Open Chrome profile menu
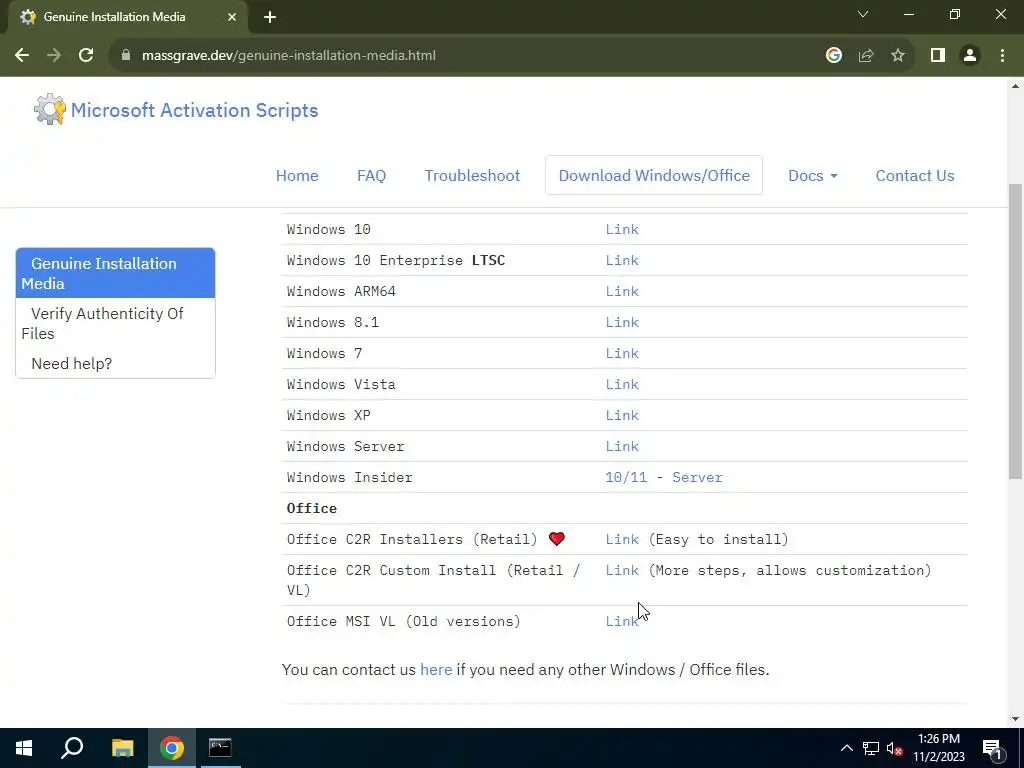This screenshot has width=1024, height=768. pyautogui.click(x=970, y=56)
